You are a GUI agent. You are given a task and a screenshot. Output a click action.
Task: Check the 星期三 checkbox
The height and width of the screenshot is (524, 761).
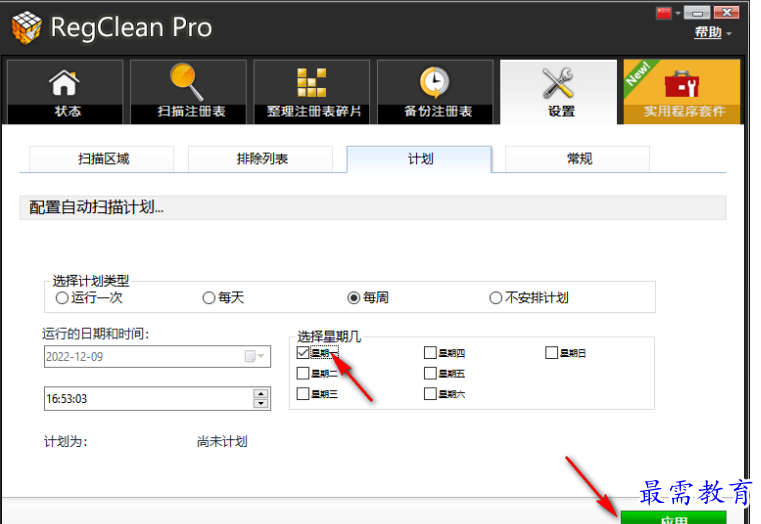coord(303,393)
